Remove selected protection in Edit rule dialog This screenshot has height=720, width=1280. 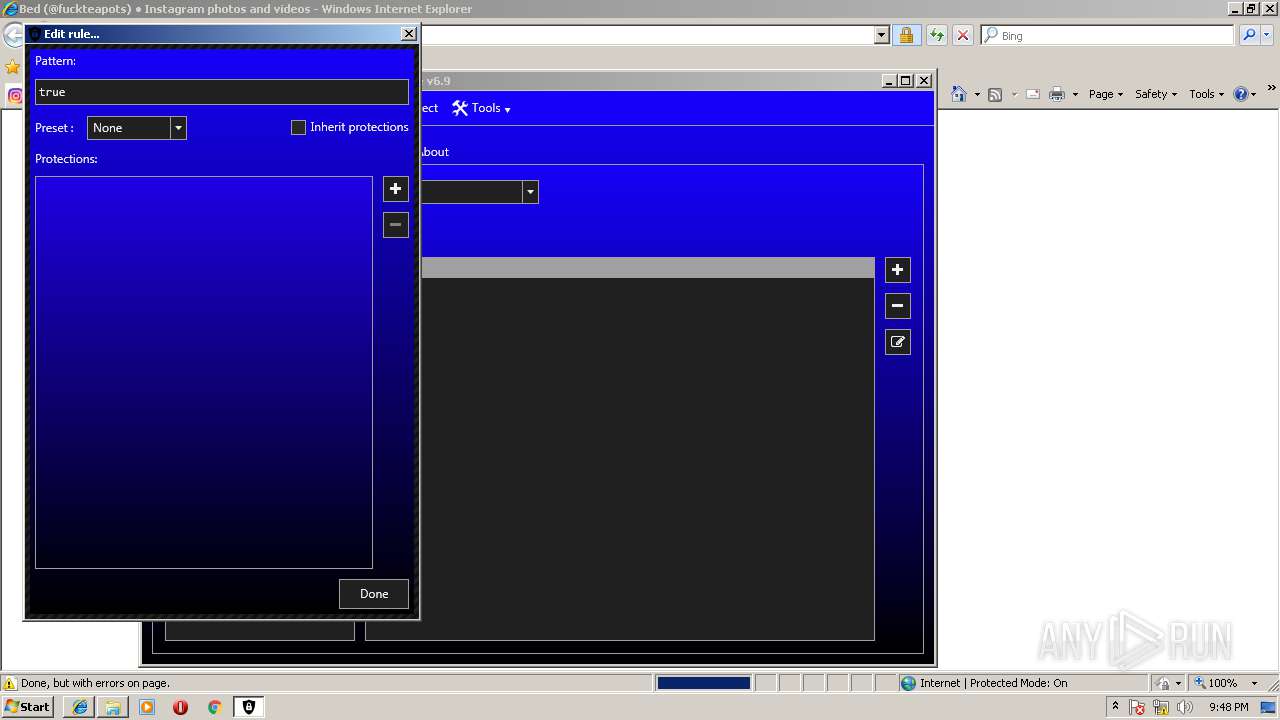pyautogui.click(x=396, y=225)
